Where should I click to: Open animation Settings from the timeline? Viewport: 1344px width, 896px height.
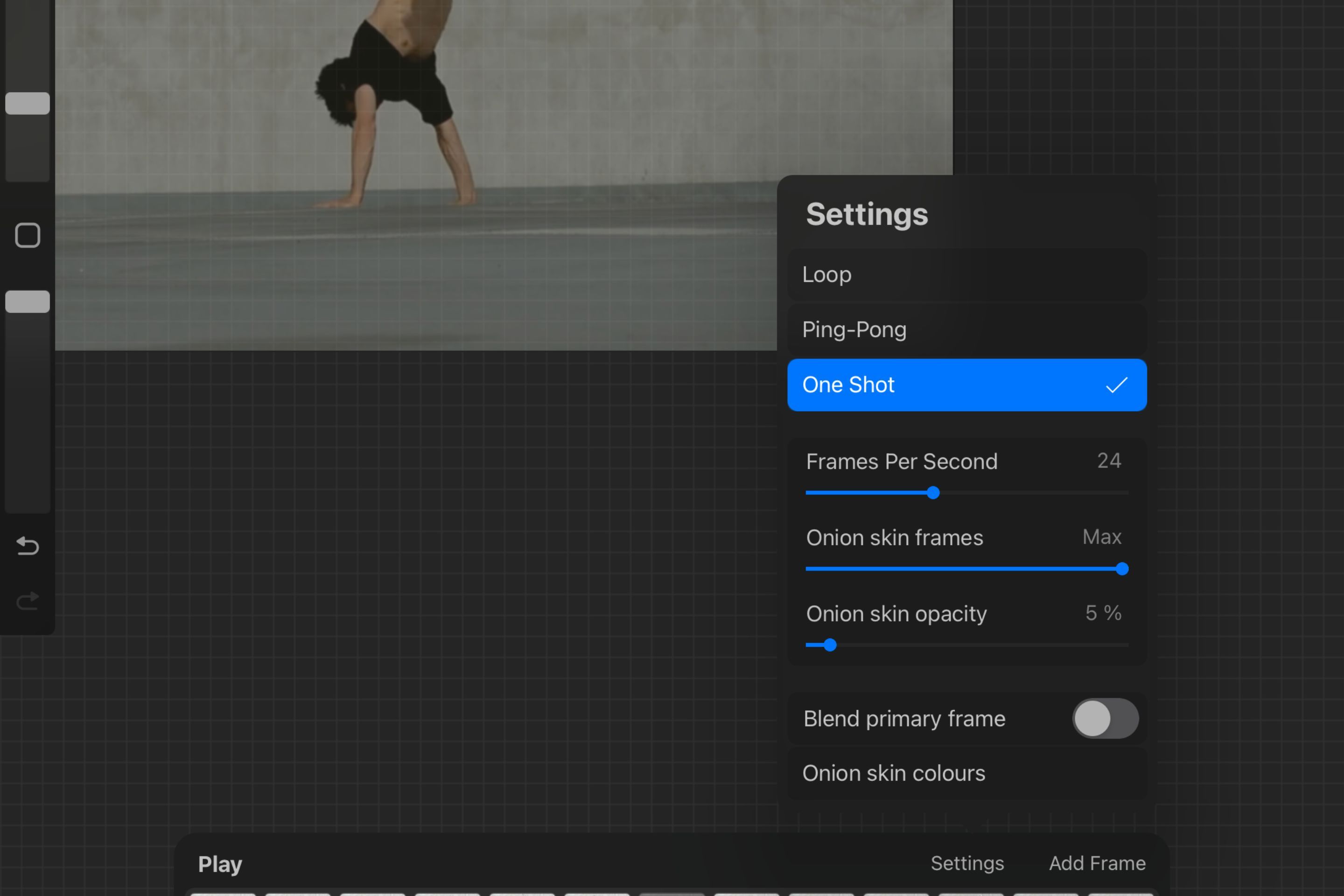967,863
